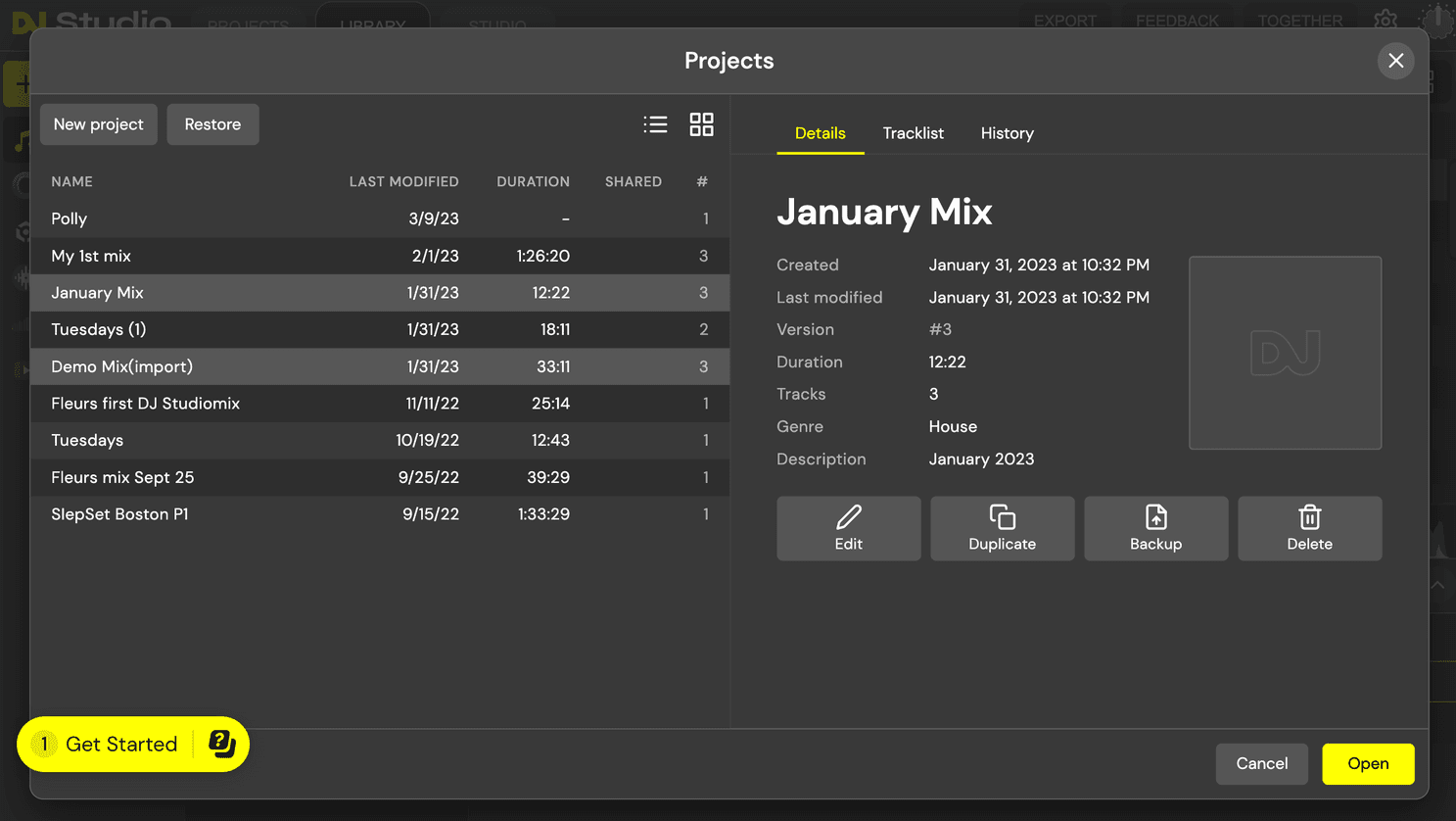
Task: Click the Version value #3
Action: pyautogui.click(x=940, y=330)
